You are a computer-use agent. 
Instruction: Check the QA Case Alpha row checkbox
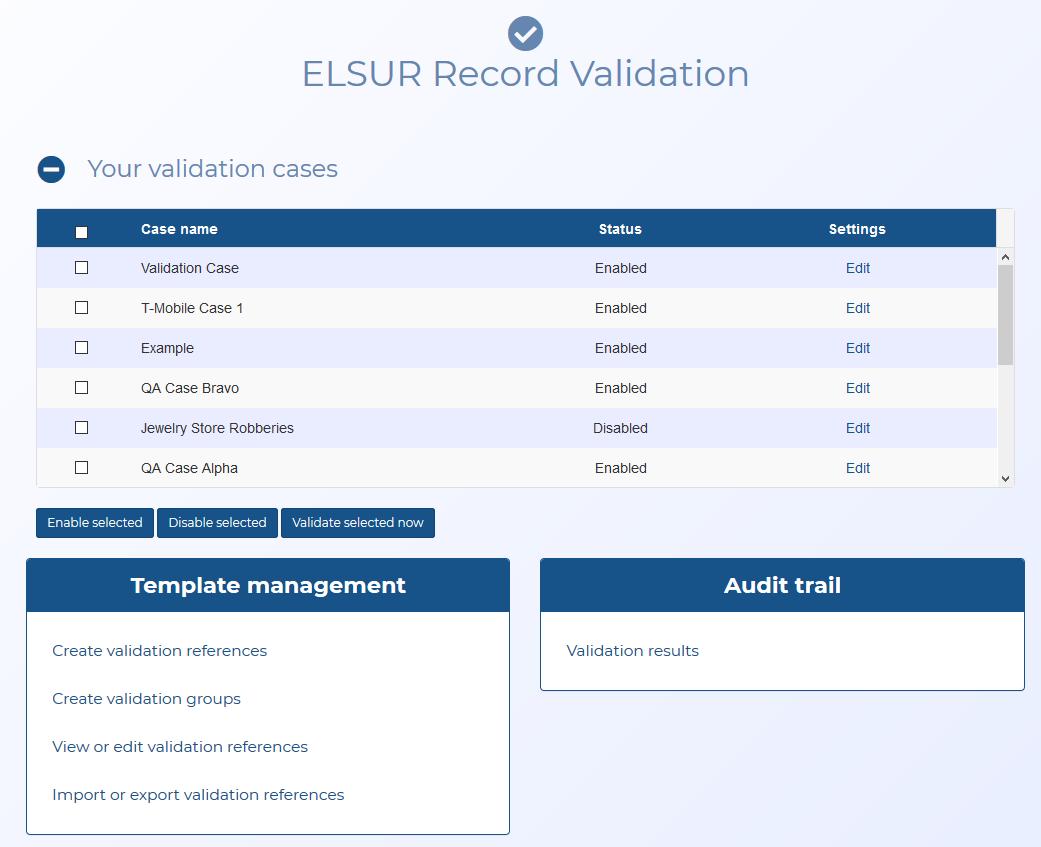tap(82, 468)
